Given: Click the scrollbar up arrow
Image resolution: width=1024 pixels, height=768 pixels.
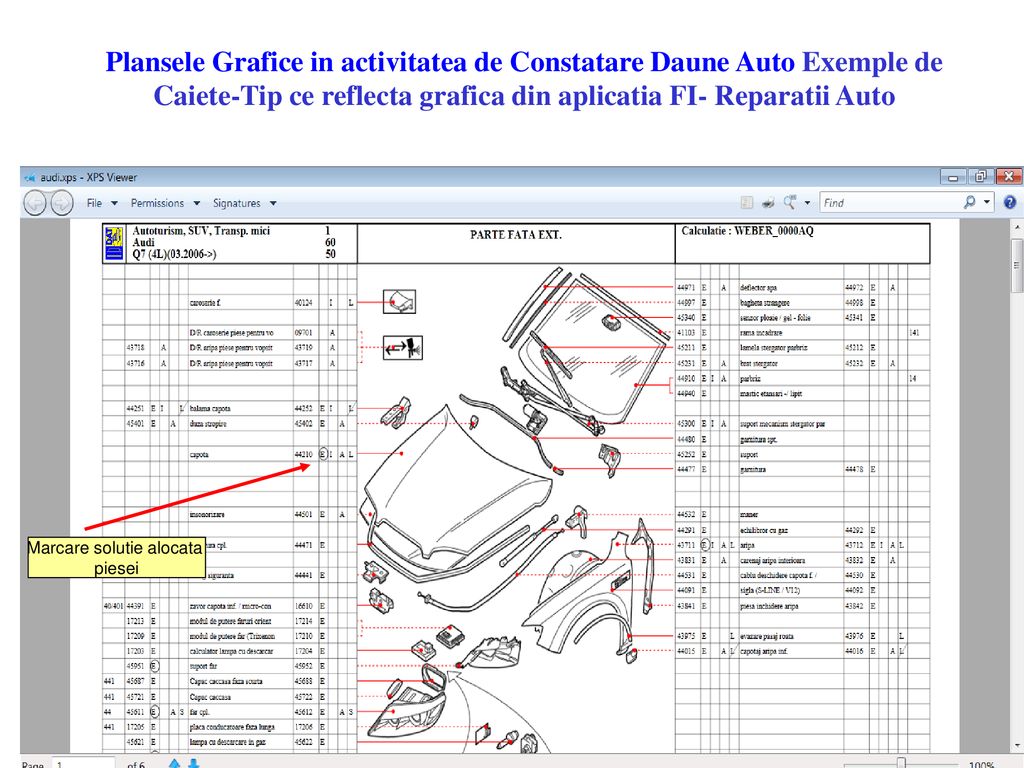Looking at the screenshot, I should tap(1016, 227).
